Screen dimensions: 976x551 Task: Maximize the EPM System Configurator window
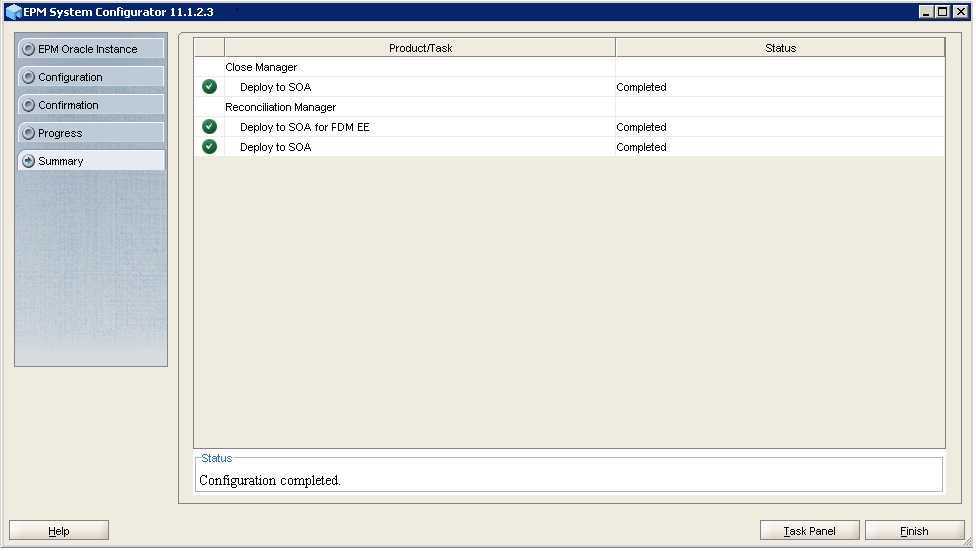[x=943, y=11]
